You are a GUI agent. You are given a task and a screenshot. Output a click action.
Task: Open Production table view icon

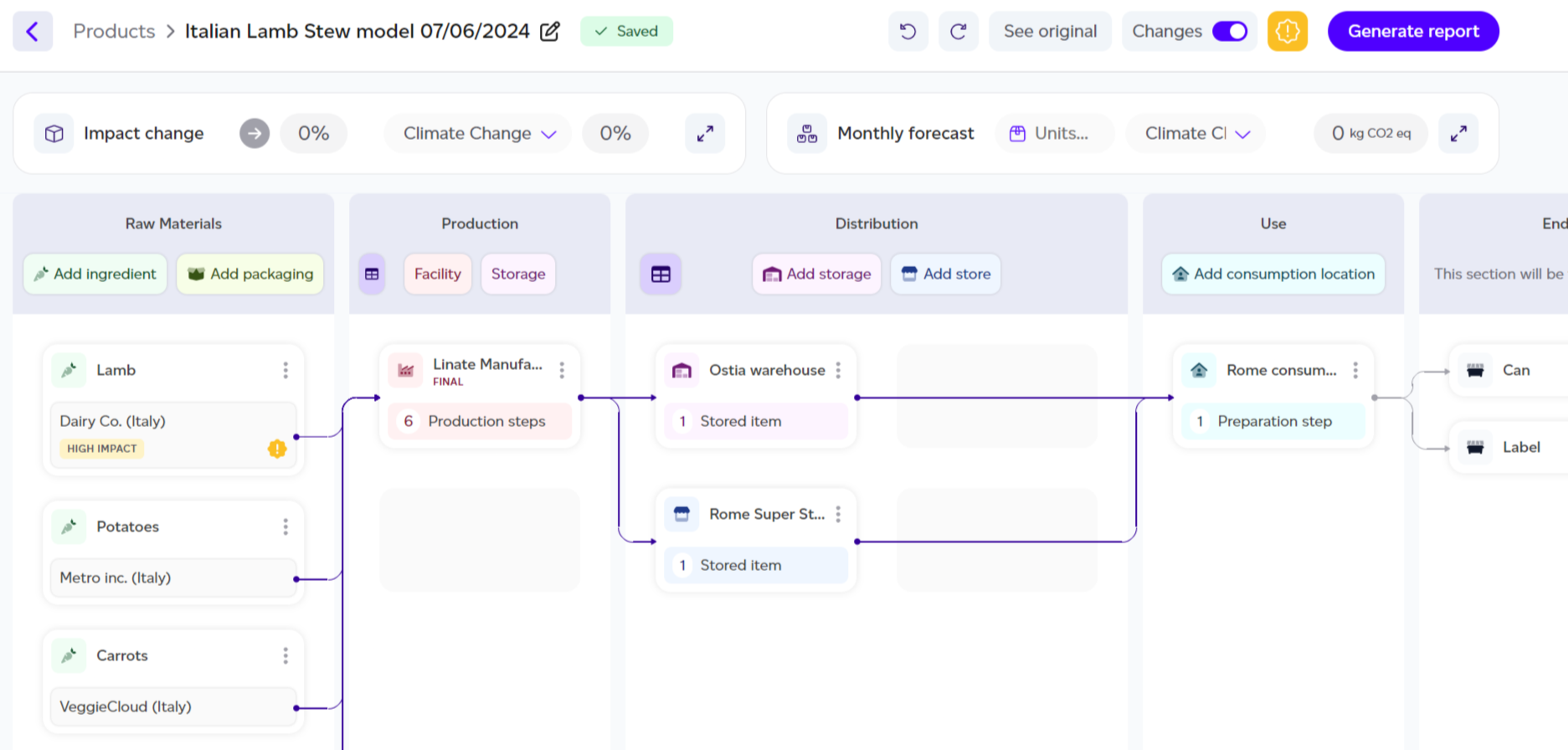(372, 274)
